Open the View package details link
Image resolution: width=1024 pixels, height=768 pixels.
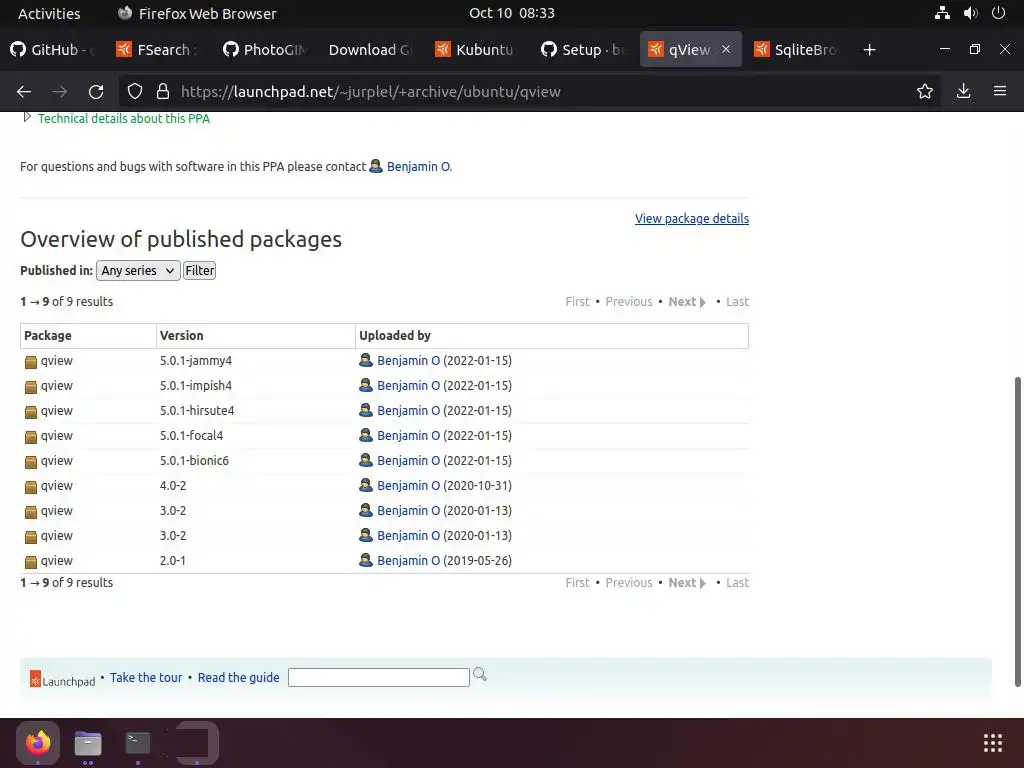692,219
